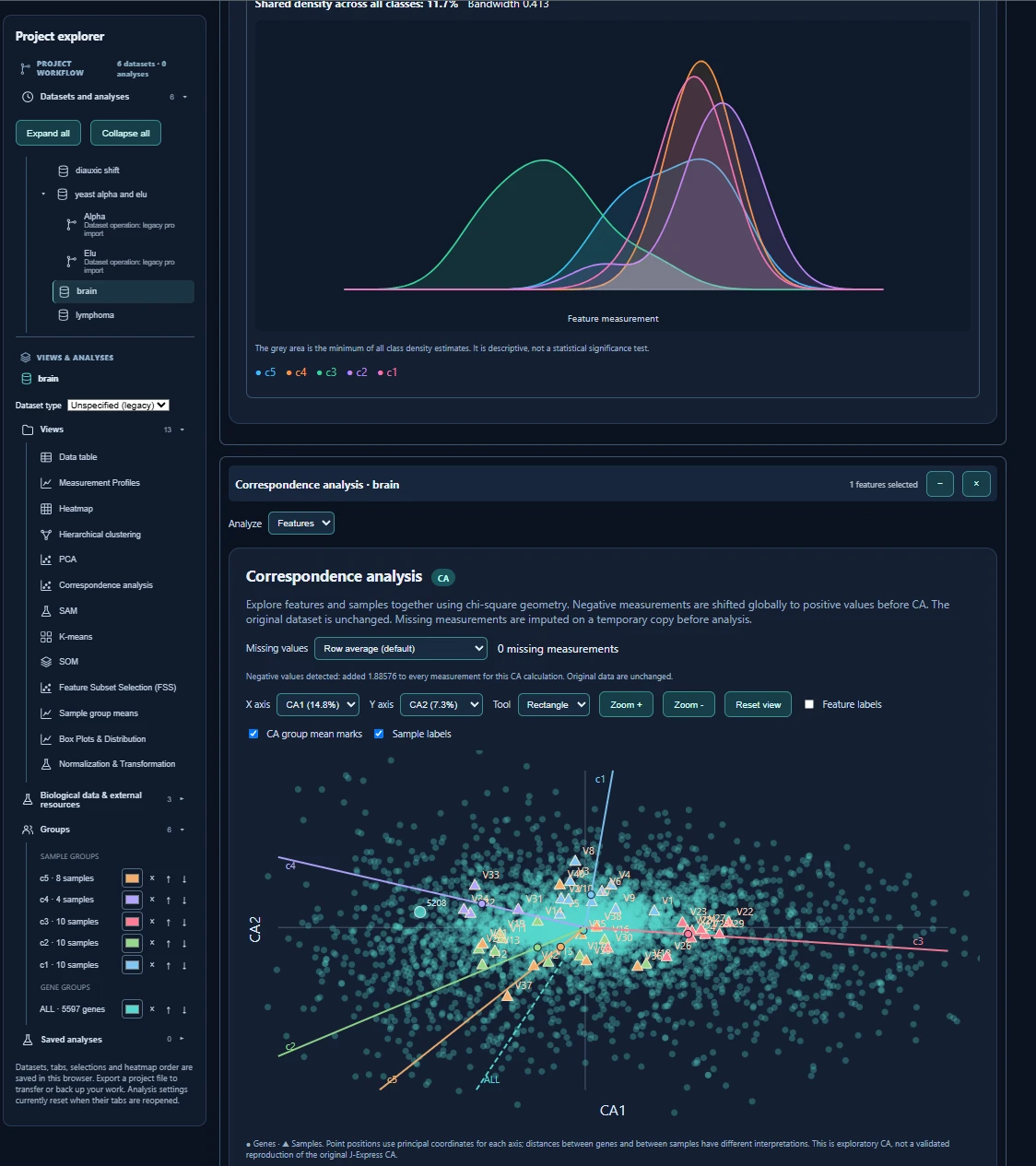Open the Analyze Features dropdown
The height and width of the screenshot is (1166, 1036).
(301, 524)
